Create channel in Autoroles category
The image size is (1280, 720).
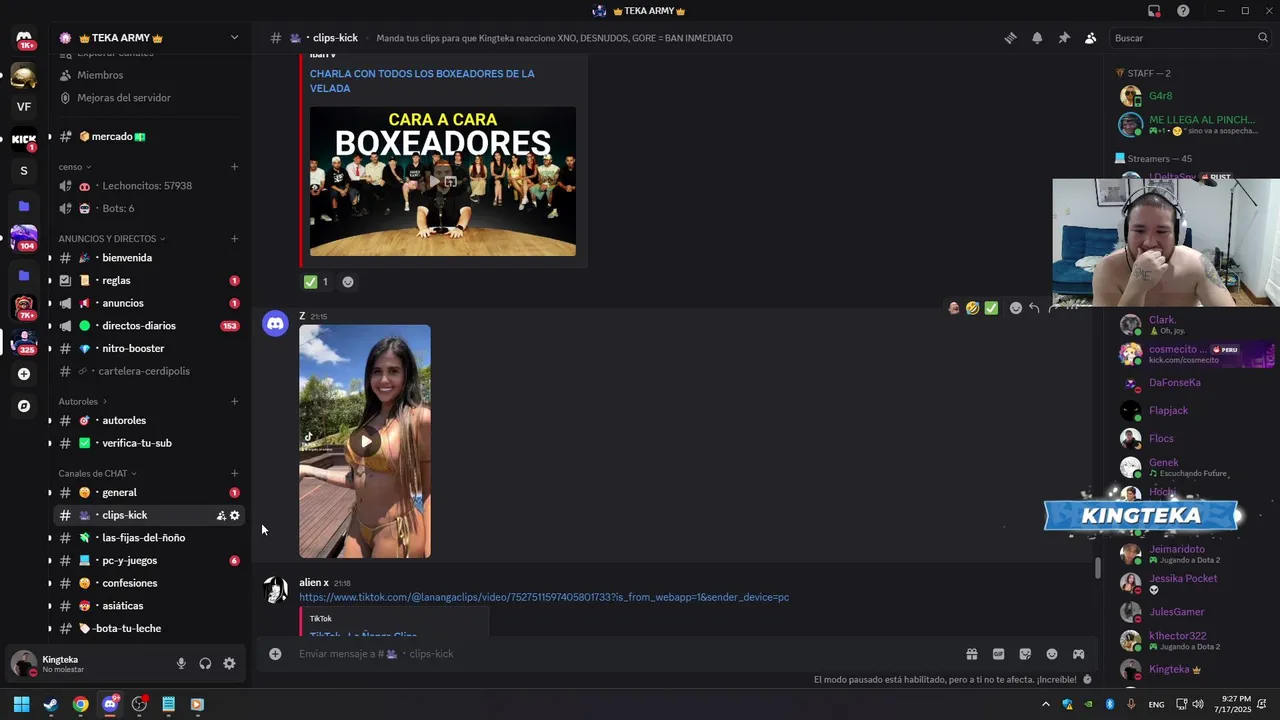click(234, 402)
